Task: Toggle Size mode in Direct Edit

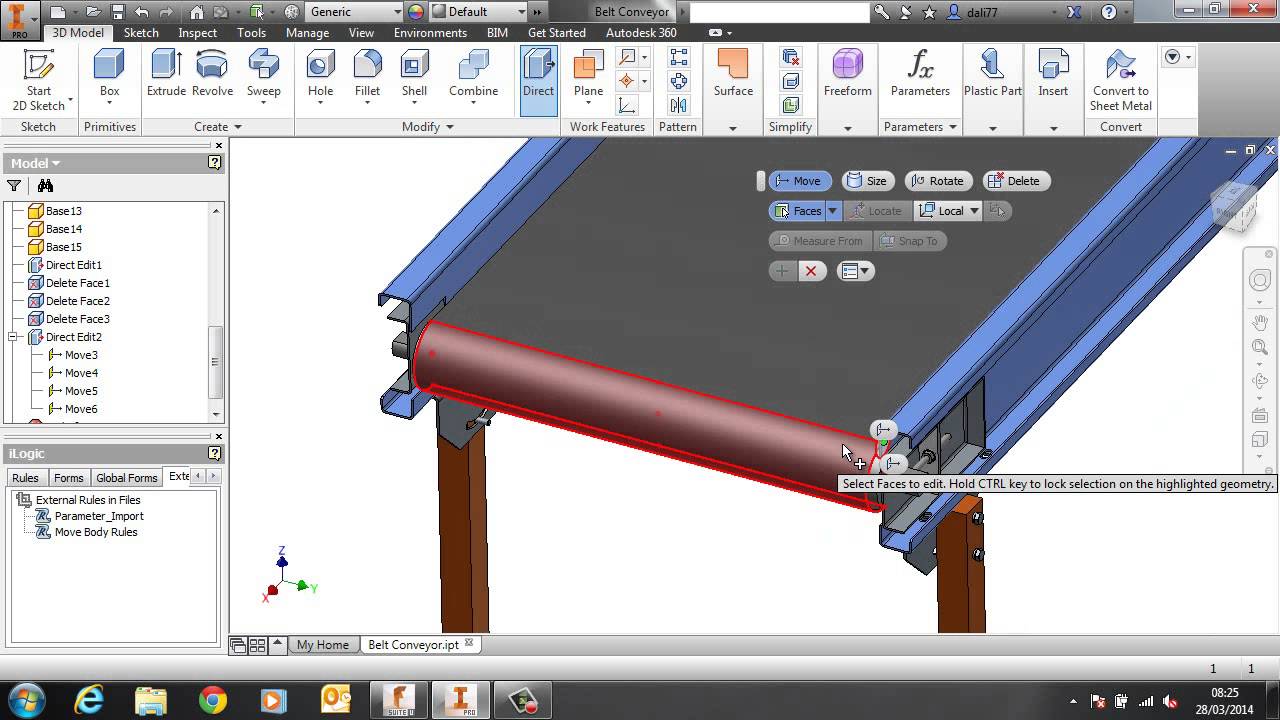Action: click(867, 181)
